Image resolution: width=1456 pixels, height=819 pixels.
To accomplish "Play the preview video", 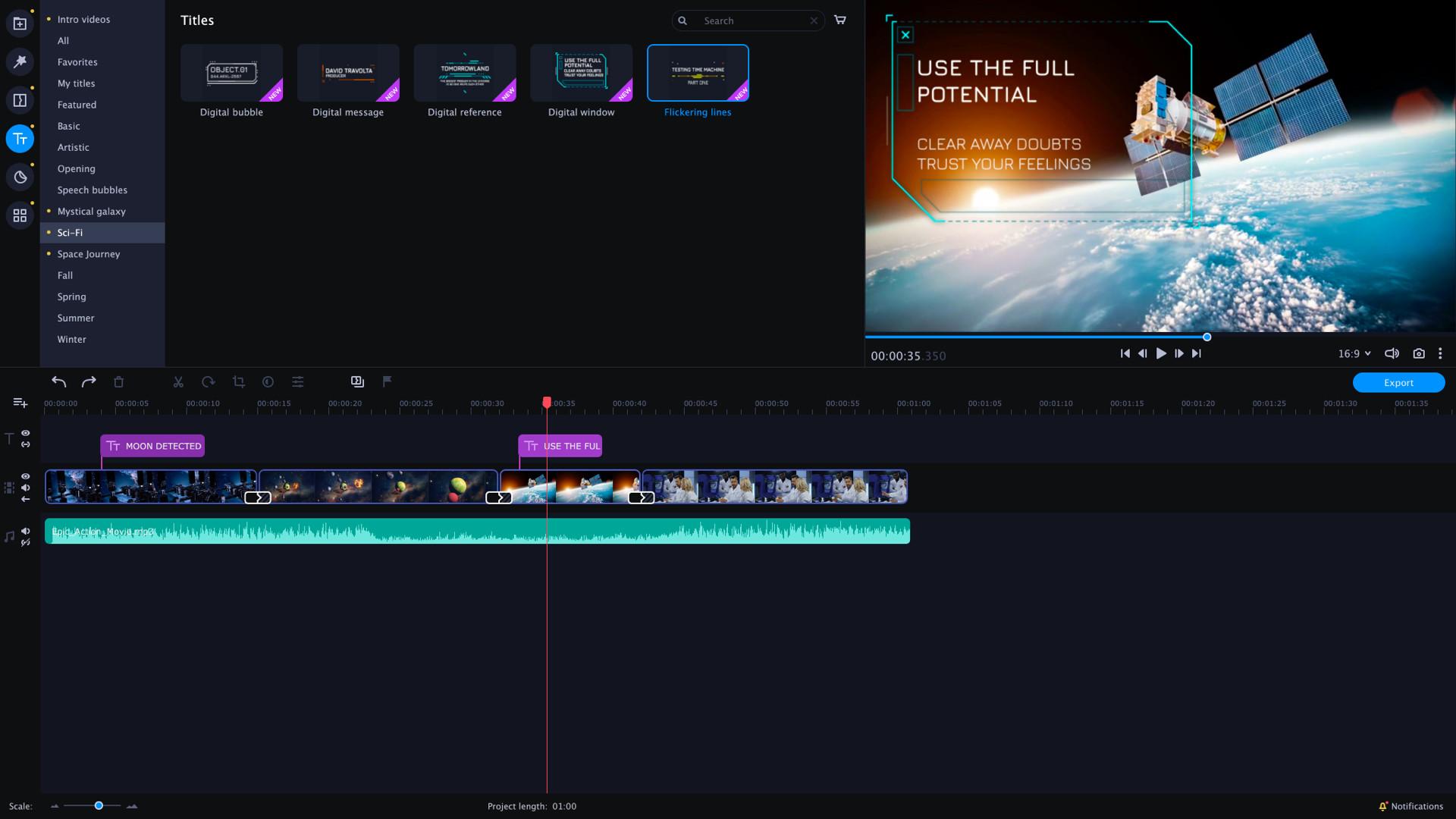I will tap(1161, 353).
